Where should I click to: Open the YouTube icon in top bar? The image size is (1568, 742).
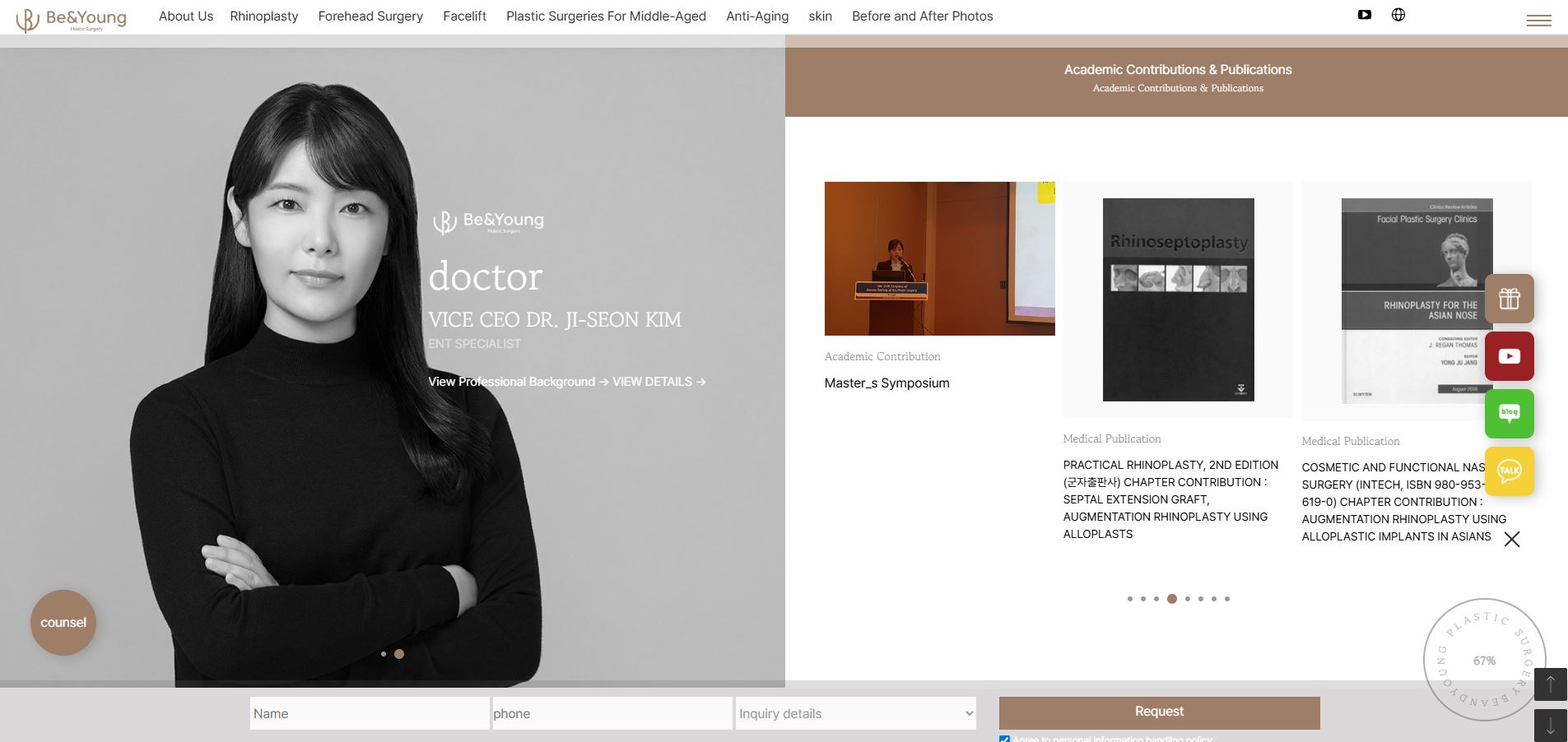1364,15
